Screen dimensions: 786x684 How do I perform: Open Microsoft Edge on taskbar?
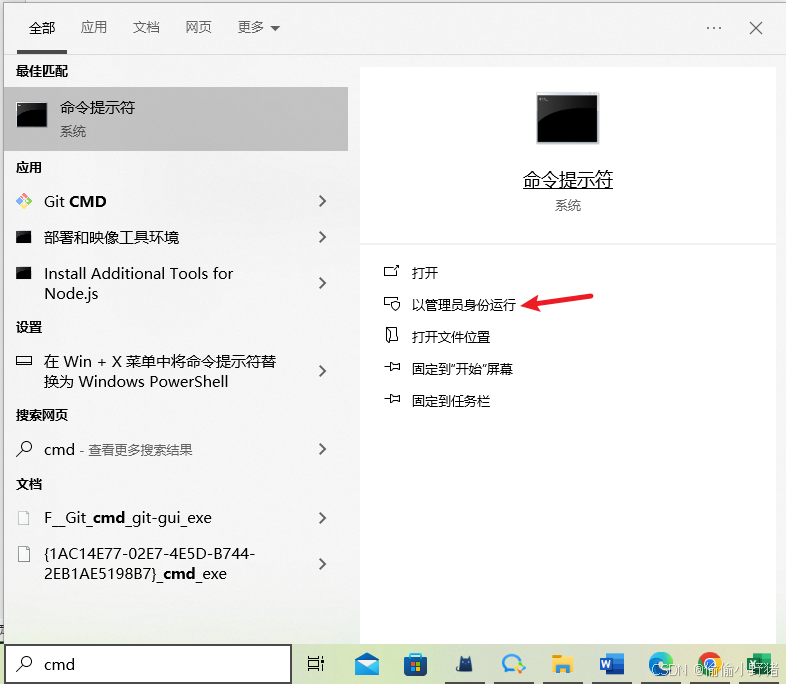[661, 664]
